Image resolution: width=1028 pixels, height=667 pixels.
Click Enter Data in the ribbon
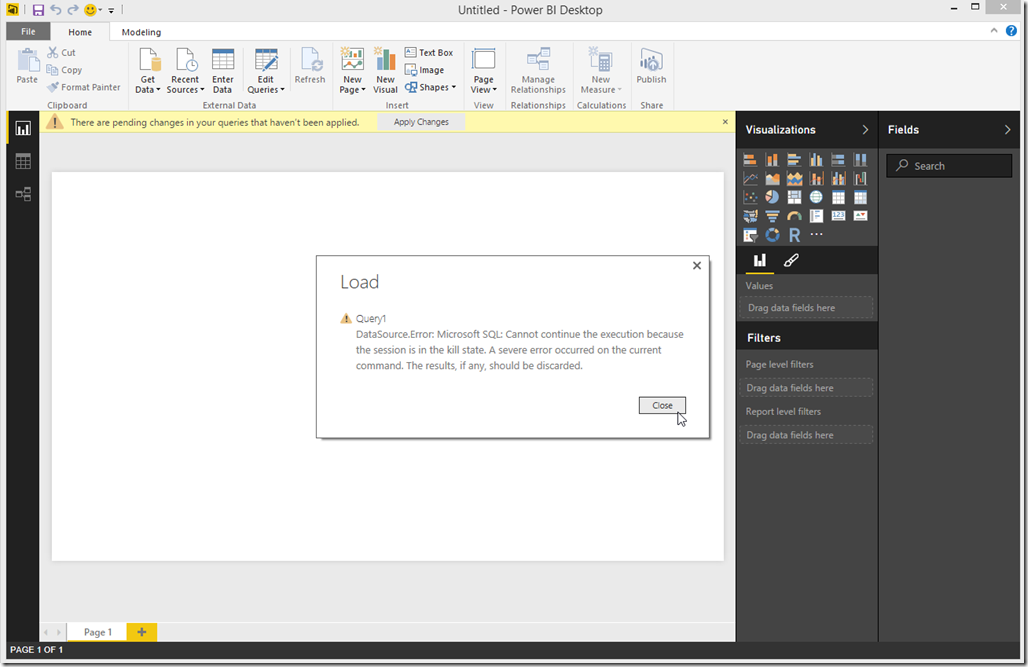222,71
